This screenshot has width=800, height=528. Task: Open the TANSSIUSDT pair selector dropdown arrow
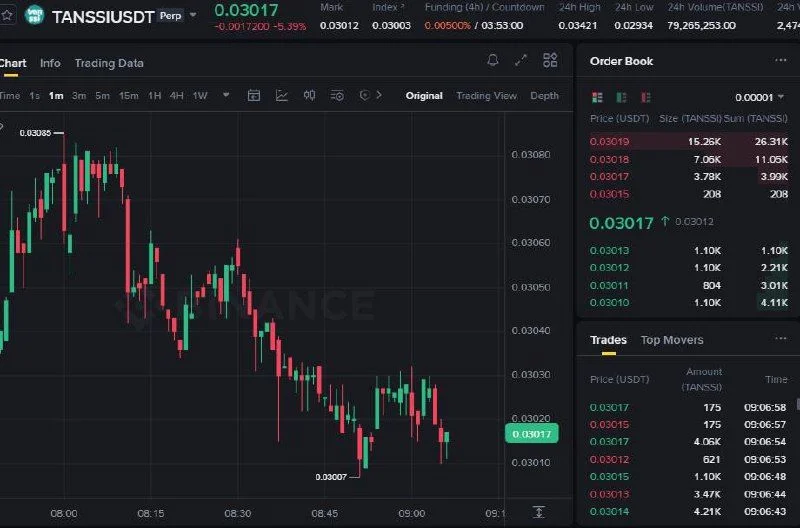coord(193,15)
